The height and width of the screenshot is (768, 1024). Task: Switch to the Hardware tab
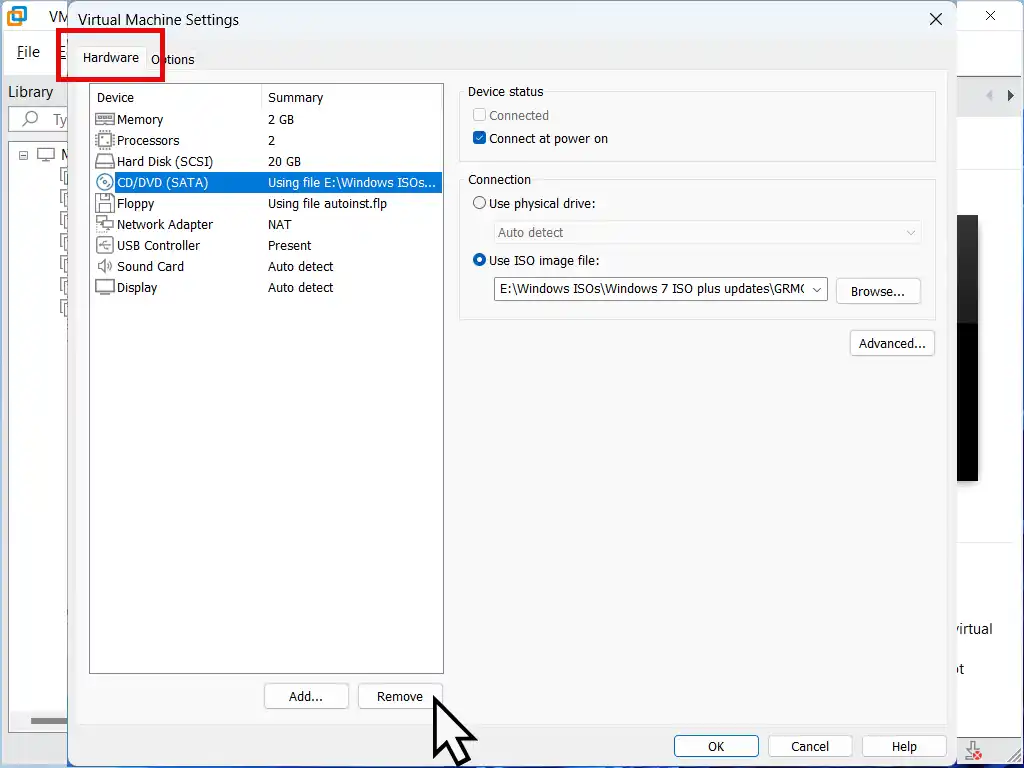[x=110, y=57]
